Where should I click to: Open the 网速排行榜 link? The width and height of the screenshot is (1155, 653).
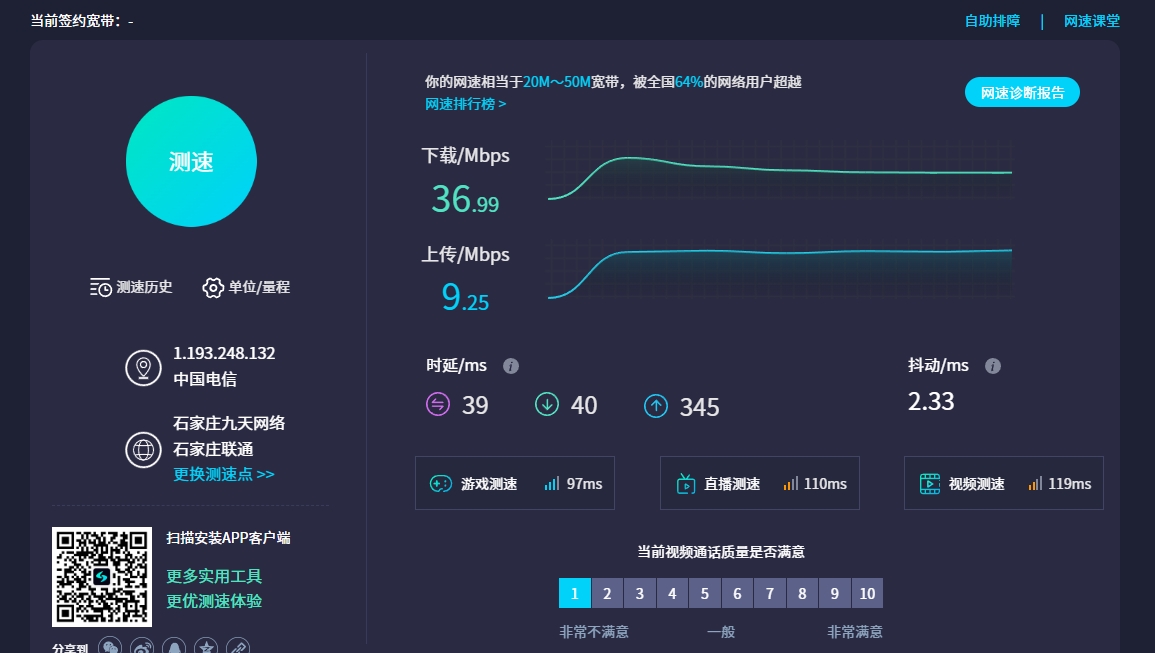click(460, 103)
